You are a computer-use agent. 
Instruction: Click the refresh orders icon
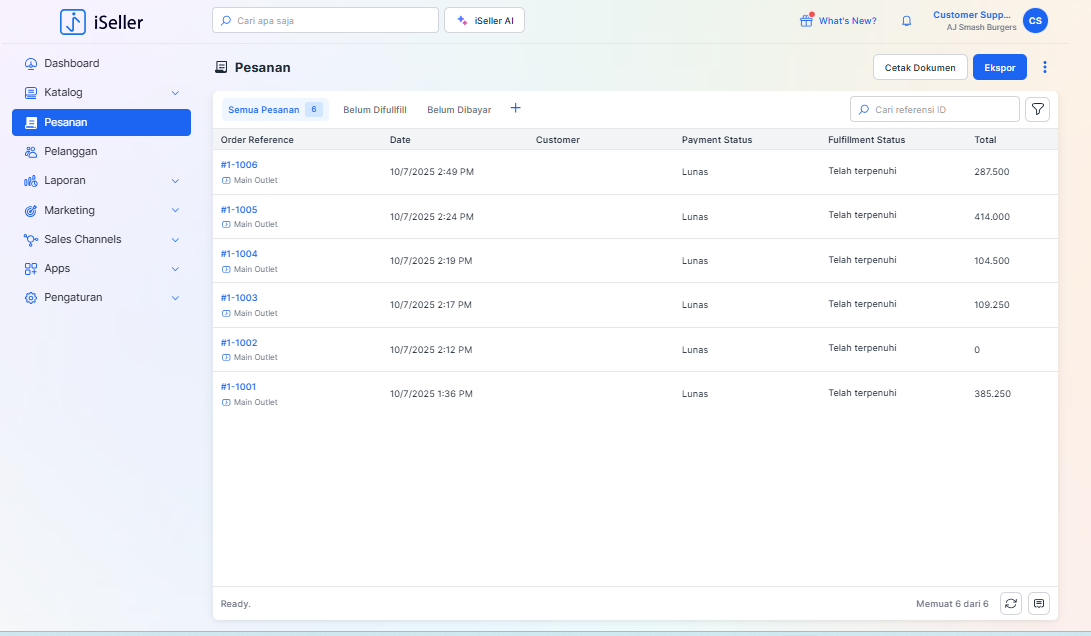1011,603
